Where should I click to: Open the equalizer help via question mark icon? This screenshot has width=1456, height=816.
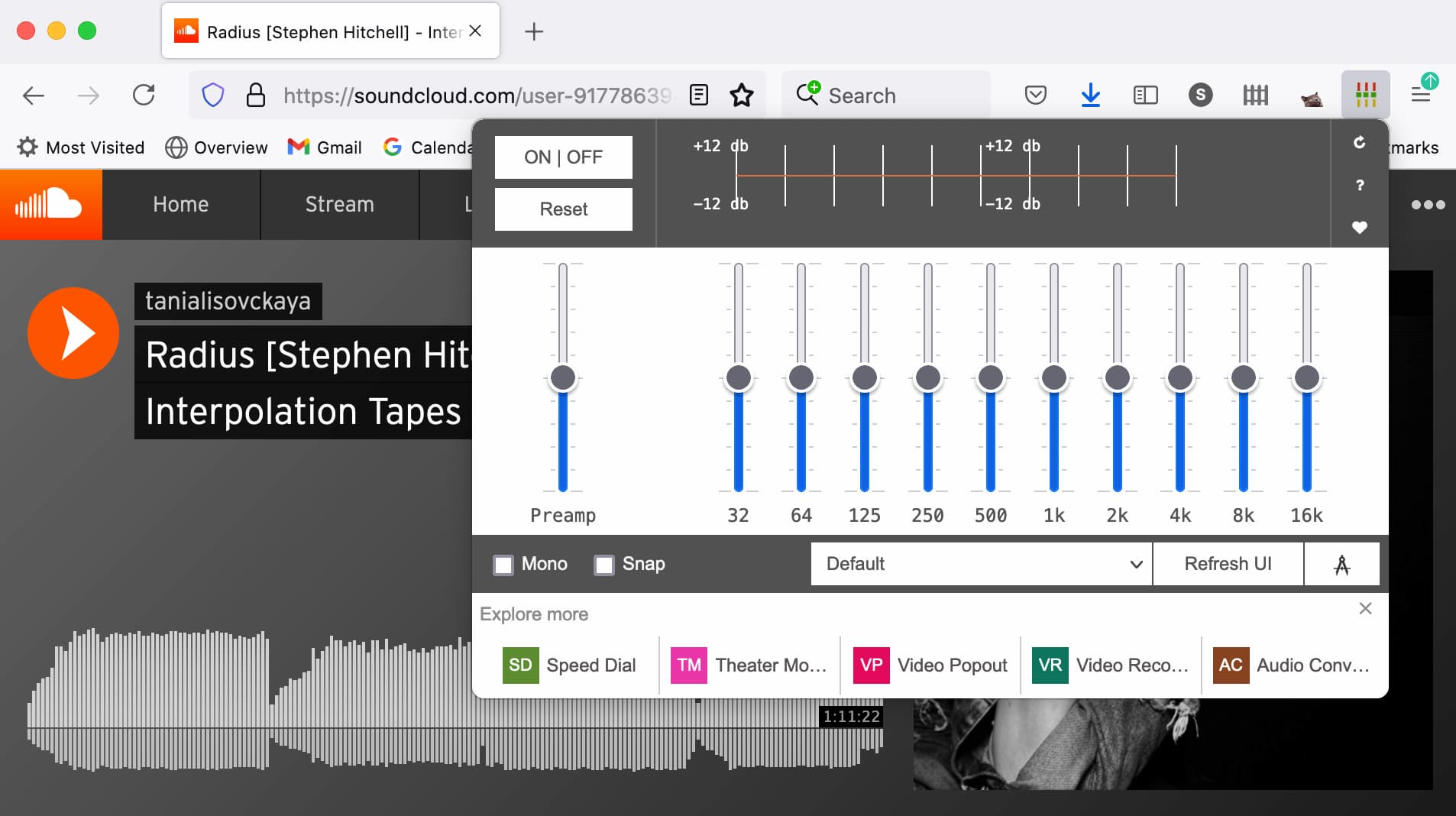[x=1360, y=185]
